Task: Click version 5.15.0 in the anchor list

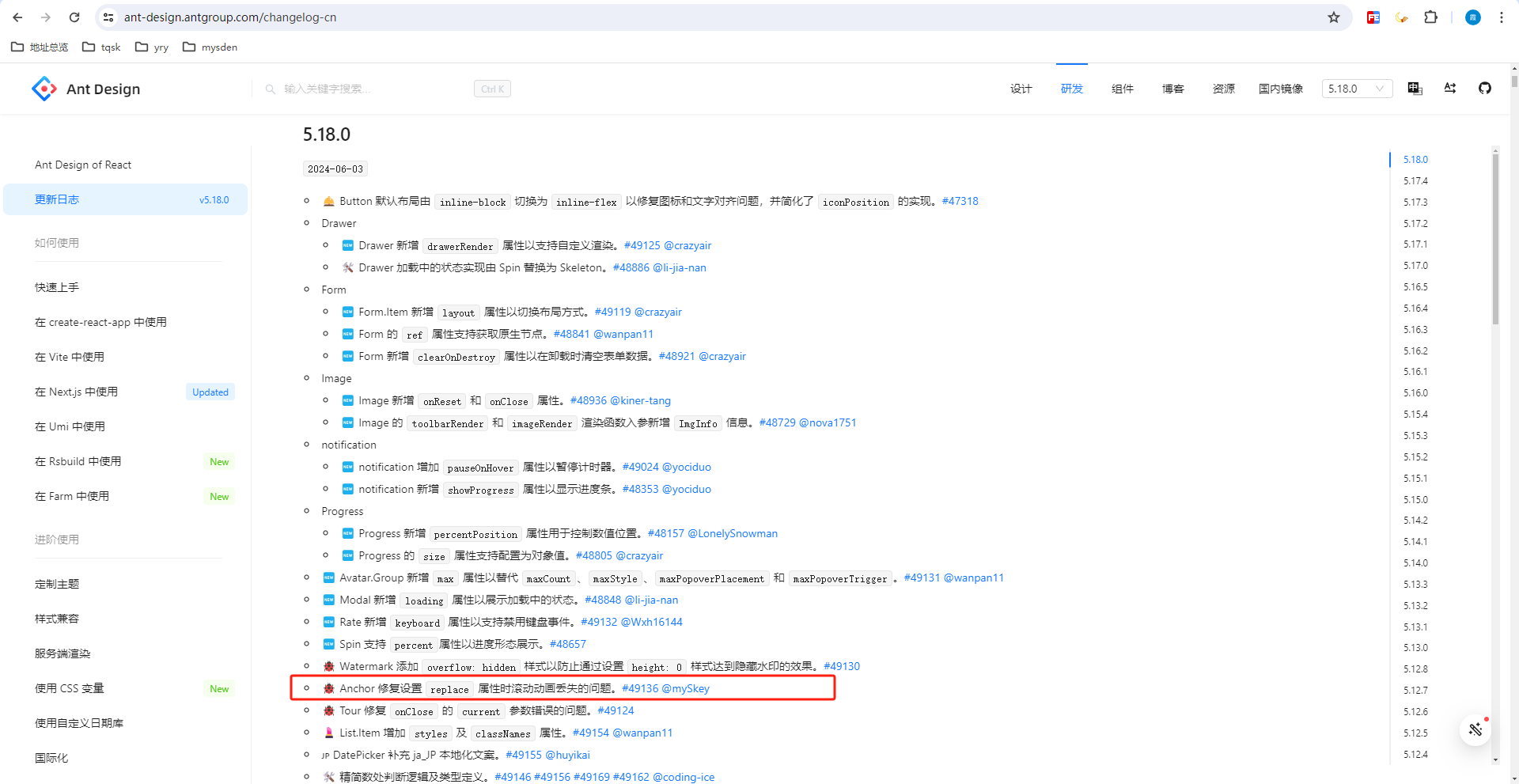Action: (x=1415, y=499)
